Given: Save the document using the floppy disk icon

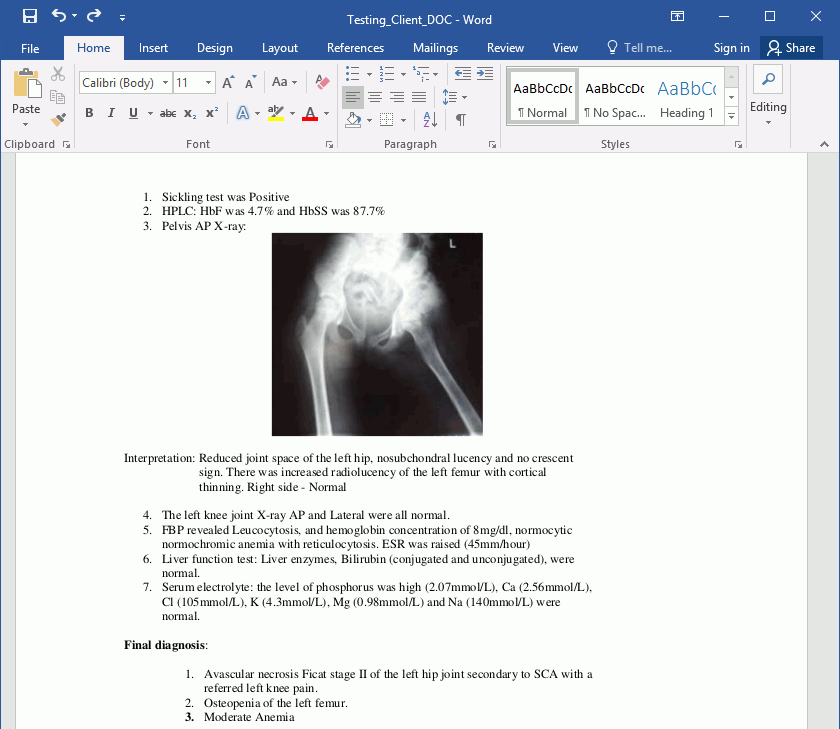Looking at the screenshot, I should [30, 16].
